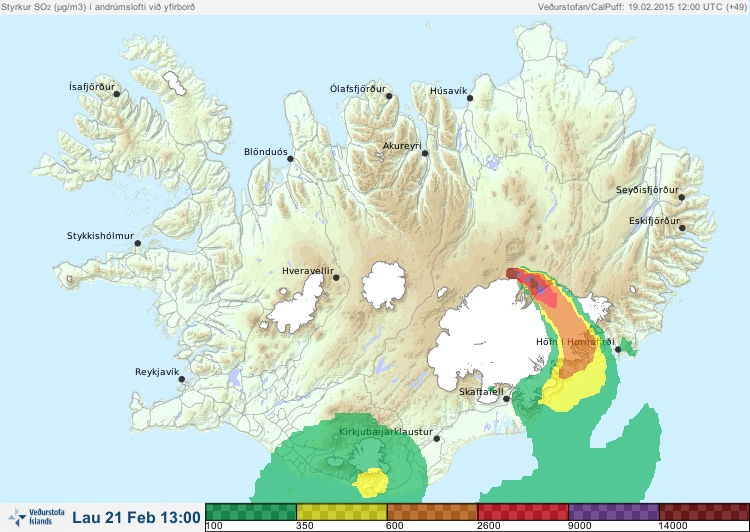
Task: Click the 'Höfn í Hornafirði' label
Action: [x=575, y=342]
